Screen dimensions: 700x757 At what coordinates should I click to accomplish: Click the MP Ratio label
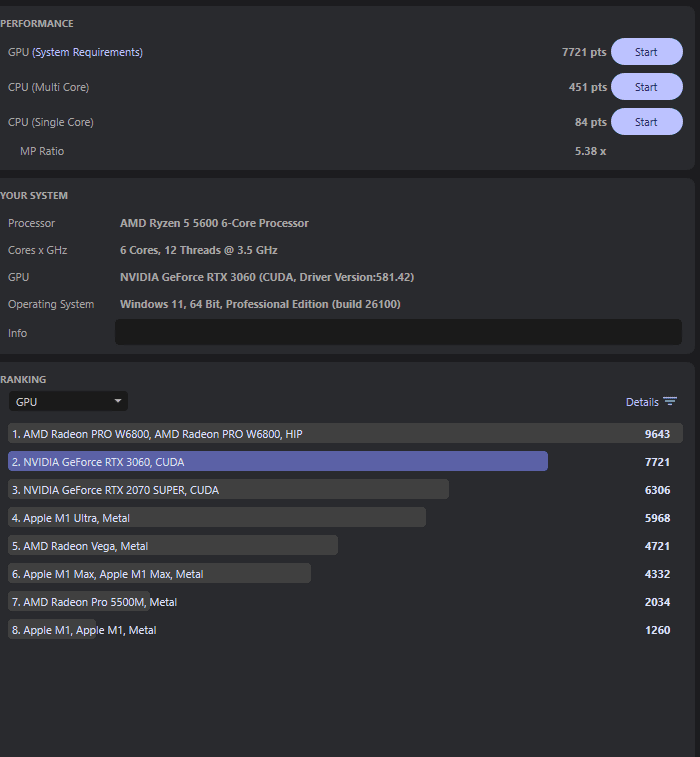click(42, 151)
